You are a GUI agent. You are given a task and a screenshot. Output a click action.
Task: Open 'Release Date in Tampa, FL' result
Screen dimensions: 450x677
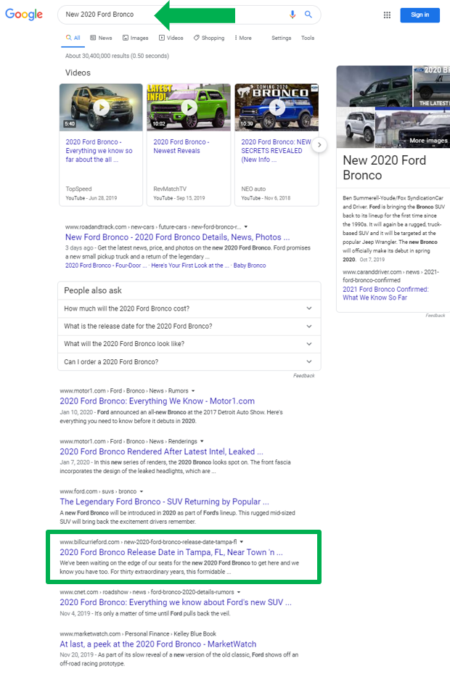(171, 552)
